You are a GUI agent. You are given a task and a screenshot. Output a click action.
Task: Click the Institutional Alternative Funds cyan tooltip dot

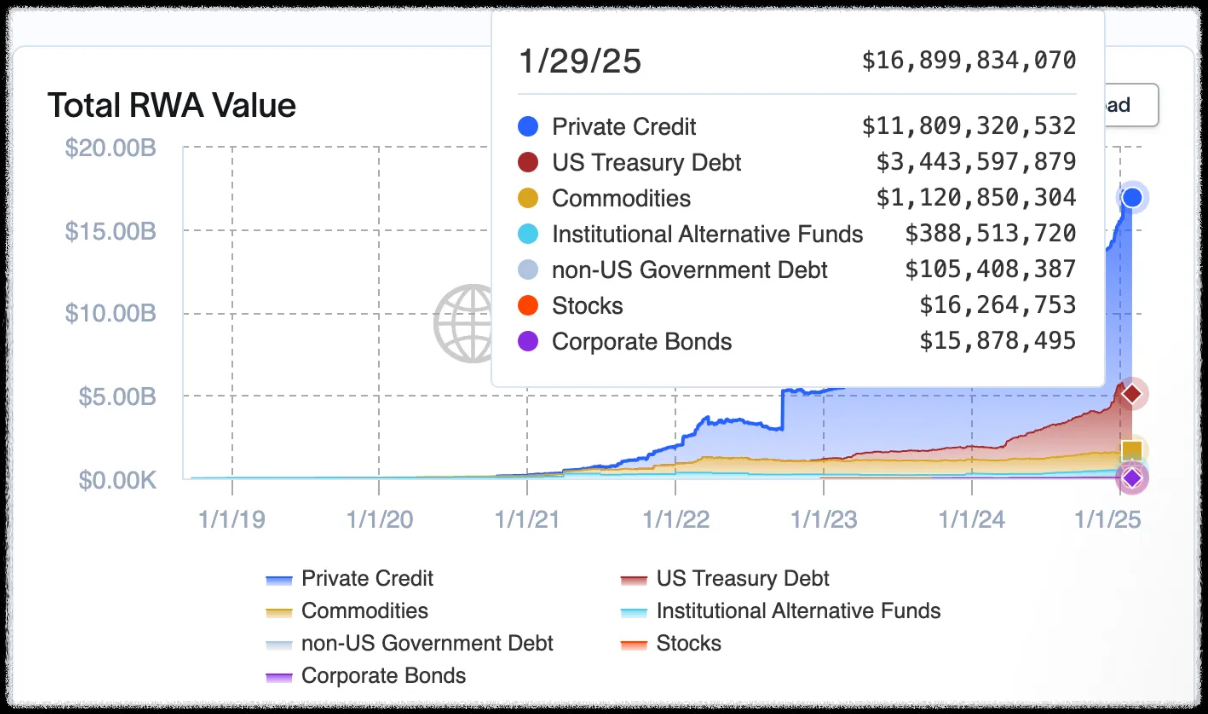[x=529, y=234]
